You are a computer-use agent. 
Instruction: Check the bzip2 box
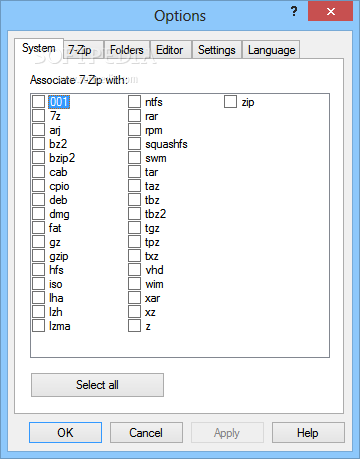[38, 158]
